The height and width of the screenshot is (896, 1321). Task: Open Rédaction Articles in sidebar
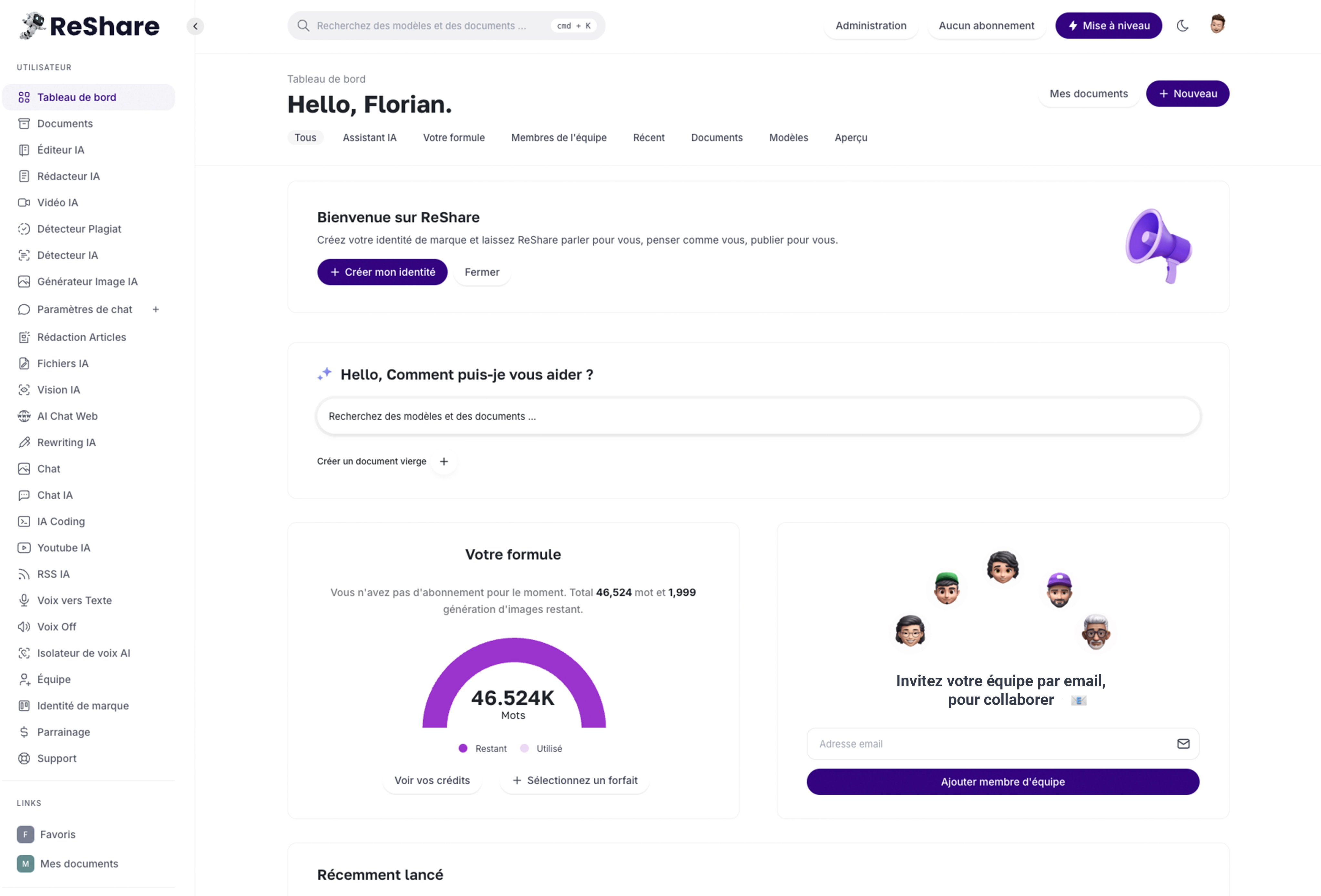coord(88,337)
